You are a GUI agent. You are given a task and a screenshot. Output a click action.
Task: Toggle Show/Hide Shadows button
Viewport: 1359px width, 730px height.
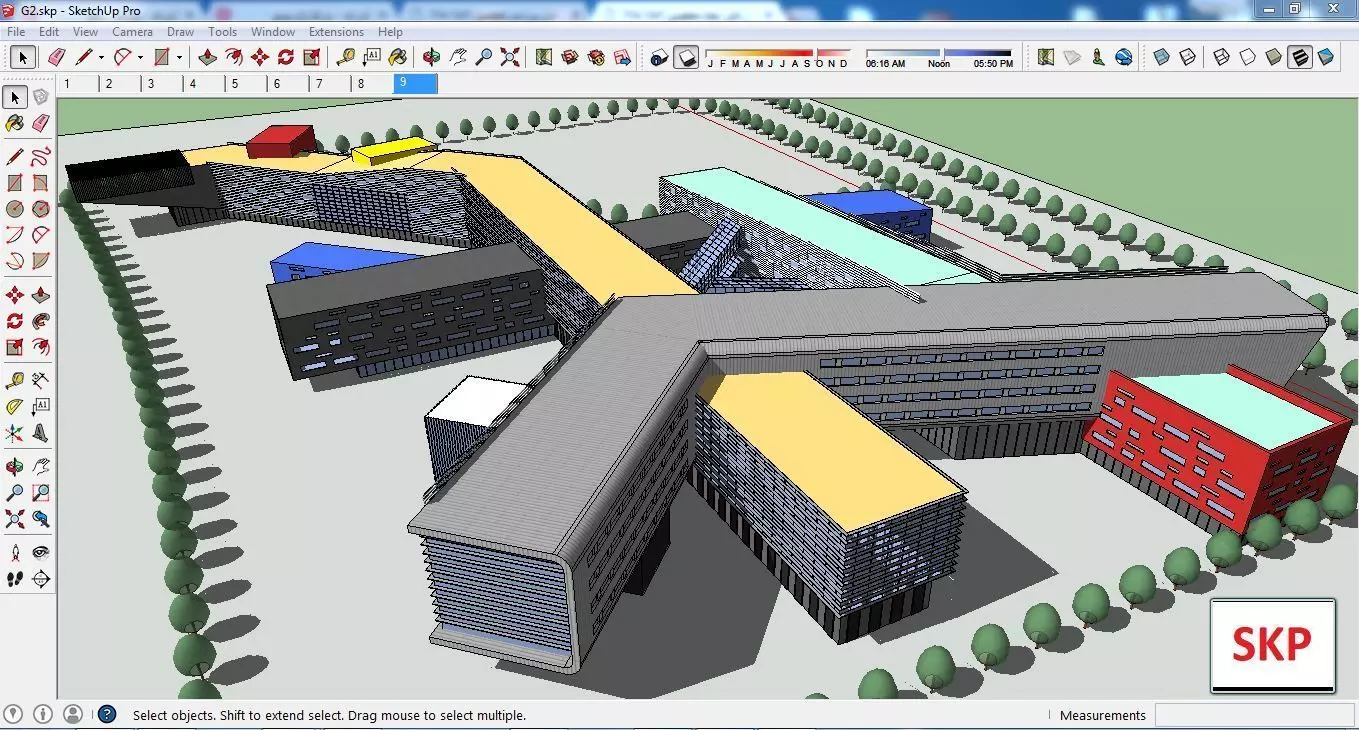[685, 57]
